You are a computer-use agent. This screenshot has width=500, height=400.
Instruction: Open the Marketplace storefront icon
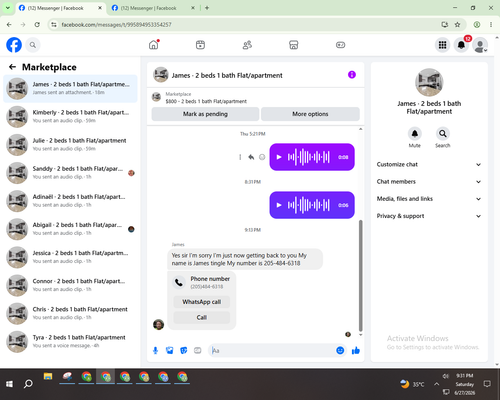pyautogui.click(x=294, y=45)
